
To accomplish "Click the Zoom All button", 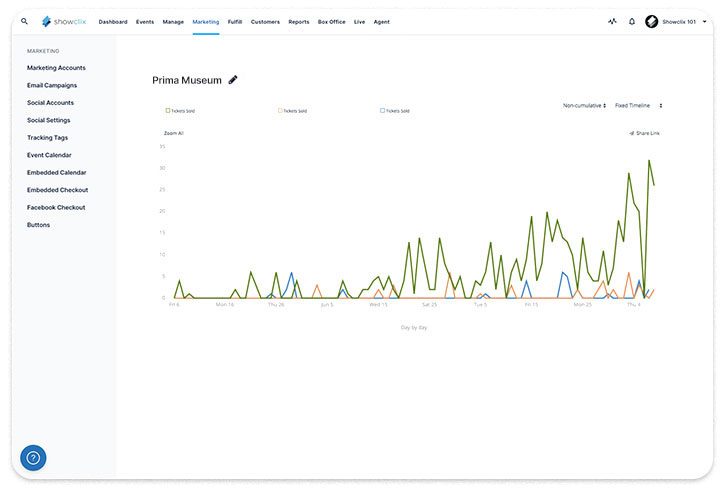I will pos(173,133).
